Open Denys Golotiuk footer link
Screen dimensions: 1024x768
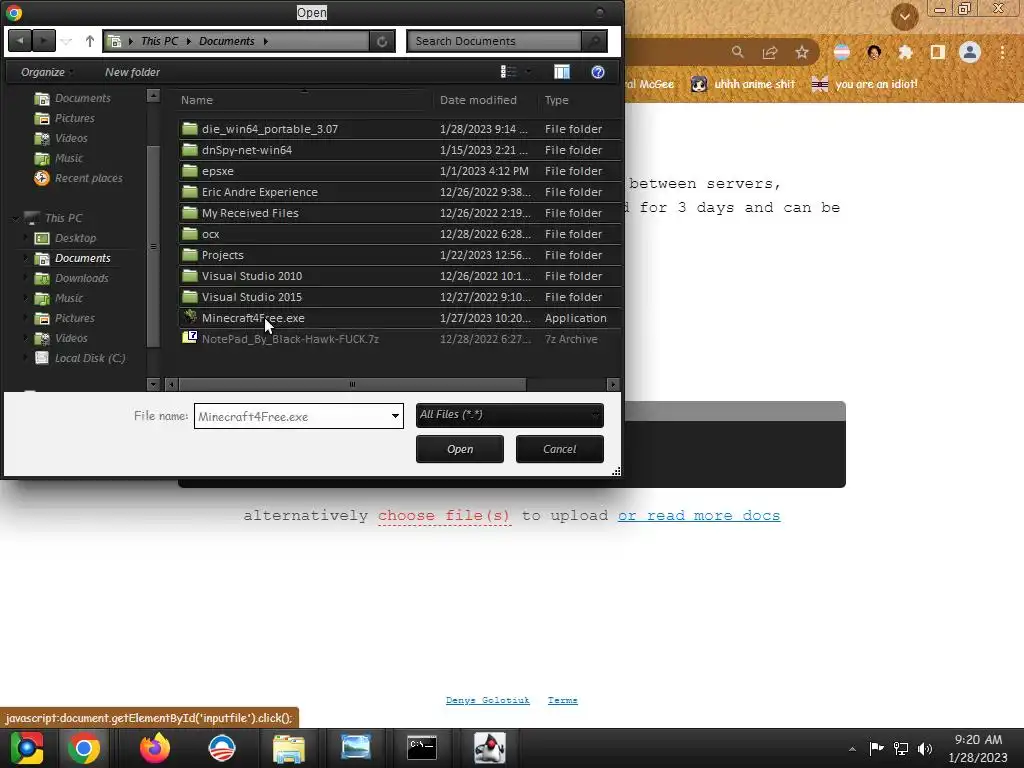coord(488,700)
